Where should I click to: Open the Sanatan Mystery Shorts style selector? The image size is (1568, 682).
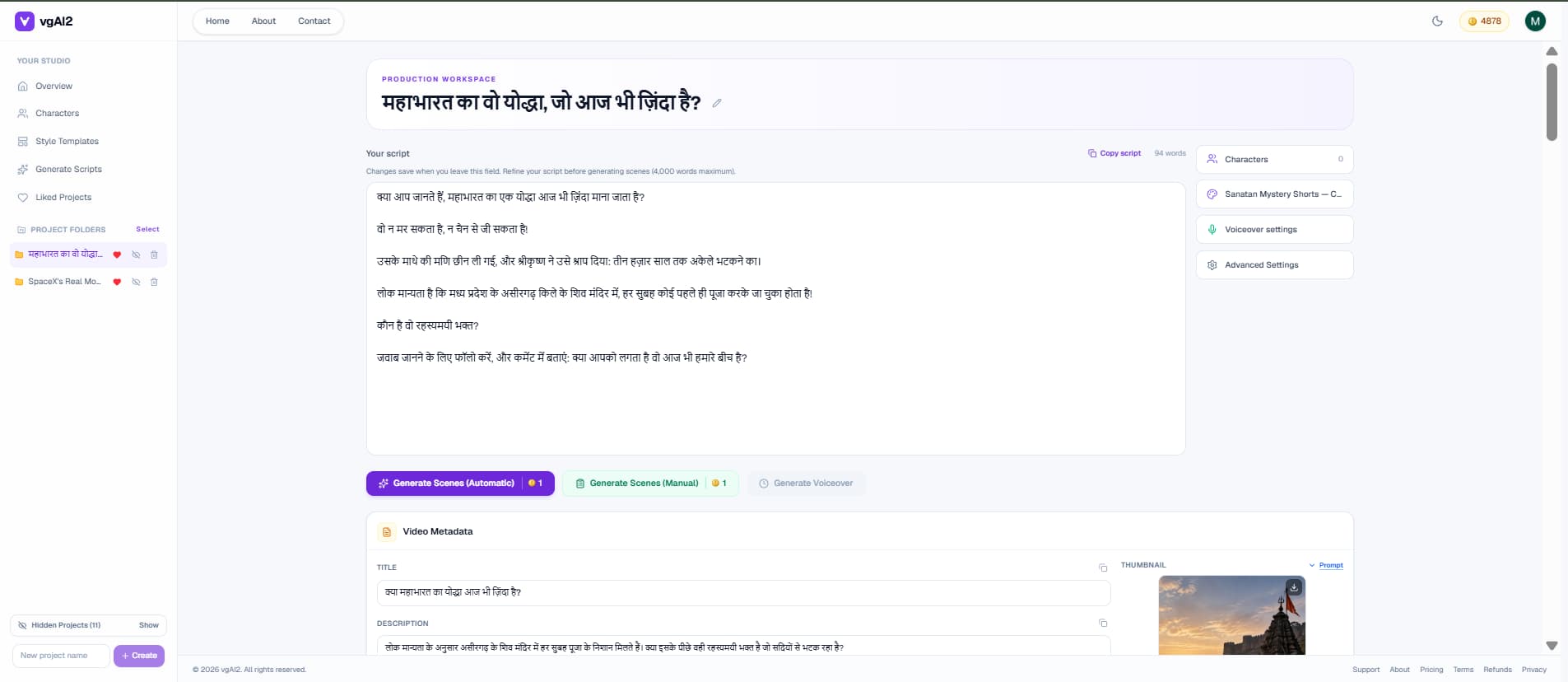click(x=1274, y=194)
